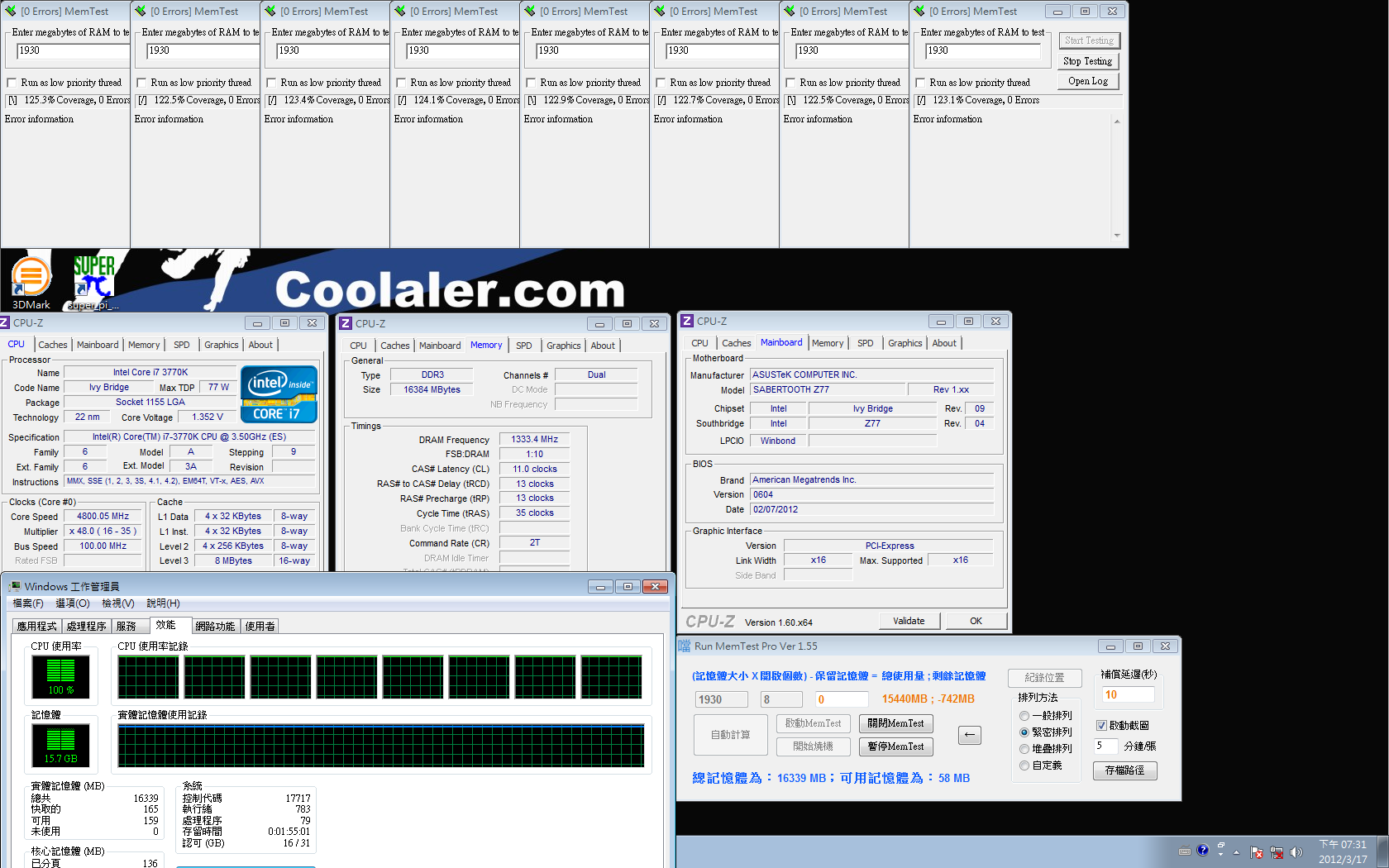This screenshot has width=1389, height=868.
Task: Open the Action Center flag icon
Action: (1257, 852)
